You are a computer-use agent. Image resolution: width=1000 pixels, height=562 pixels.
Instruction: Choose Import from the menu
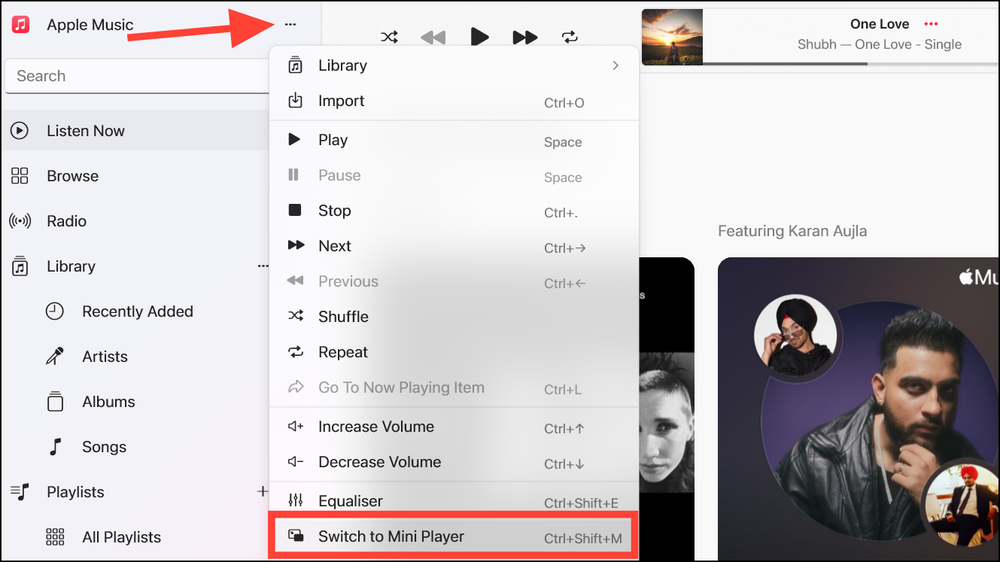point(453,101)
